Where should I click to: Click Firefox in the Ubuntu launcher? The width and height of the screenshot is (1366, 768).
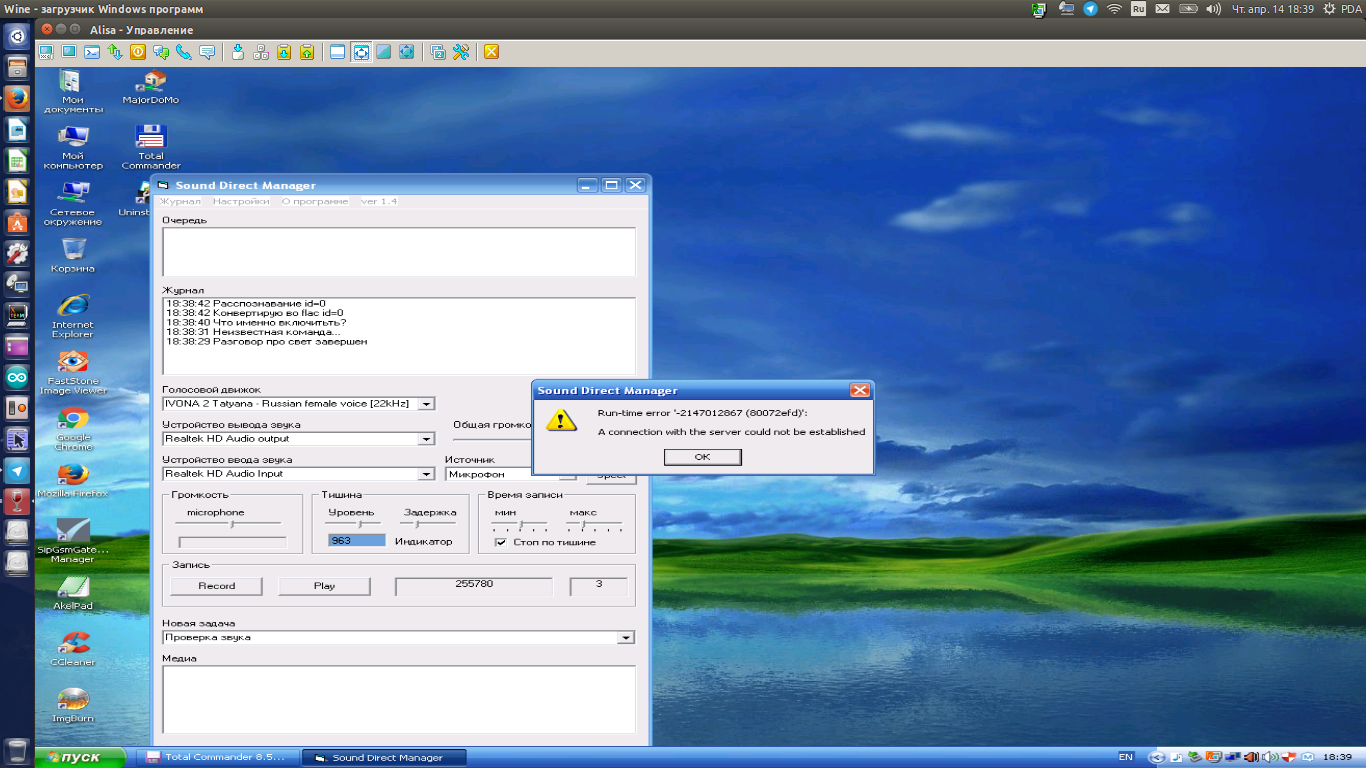click(17, 99)
